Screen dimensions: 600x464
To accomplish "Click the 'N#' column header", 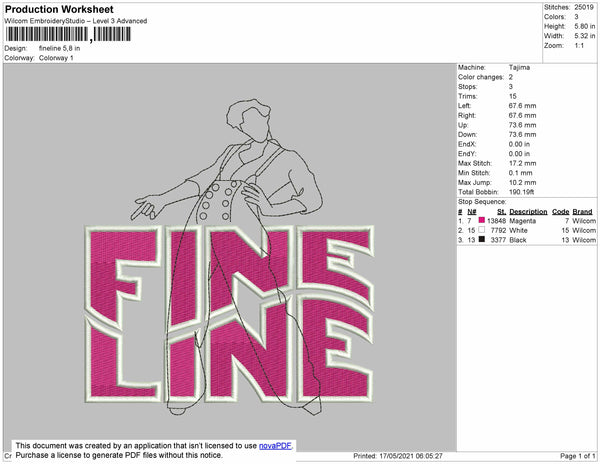I will (x=472, y=212).
